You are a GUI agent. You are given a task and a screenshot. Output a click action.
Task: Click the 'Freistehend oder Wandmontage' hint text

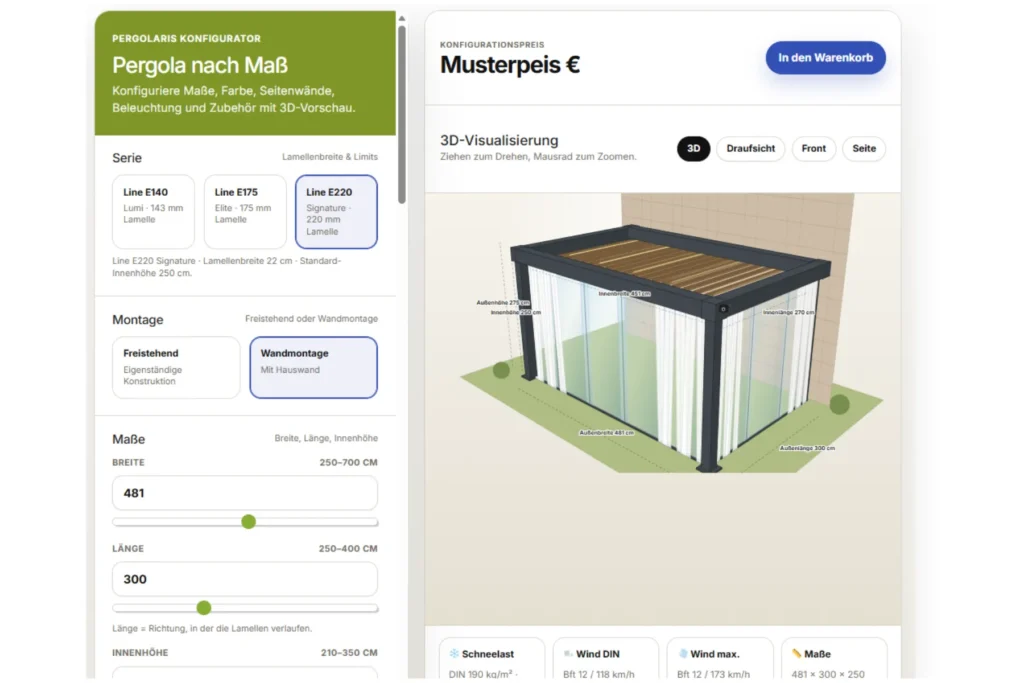click(312, 319)
